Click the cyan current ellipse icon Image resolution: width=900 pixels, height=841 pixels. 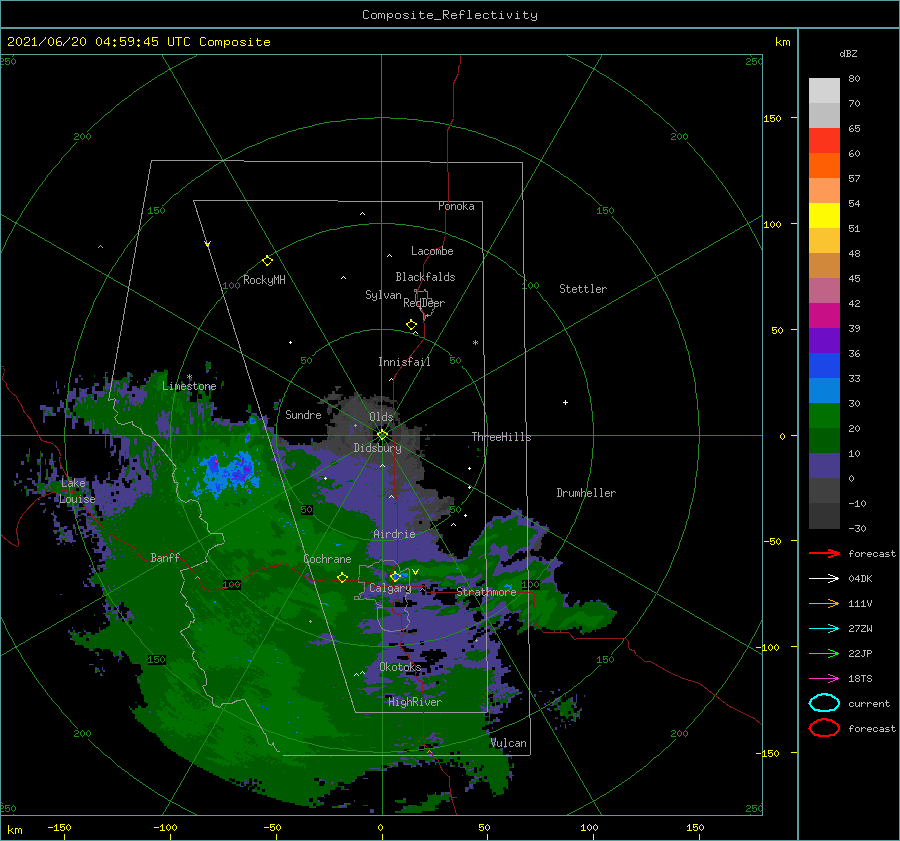(824, 703)
